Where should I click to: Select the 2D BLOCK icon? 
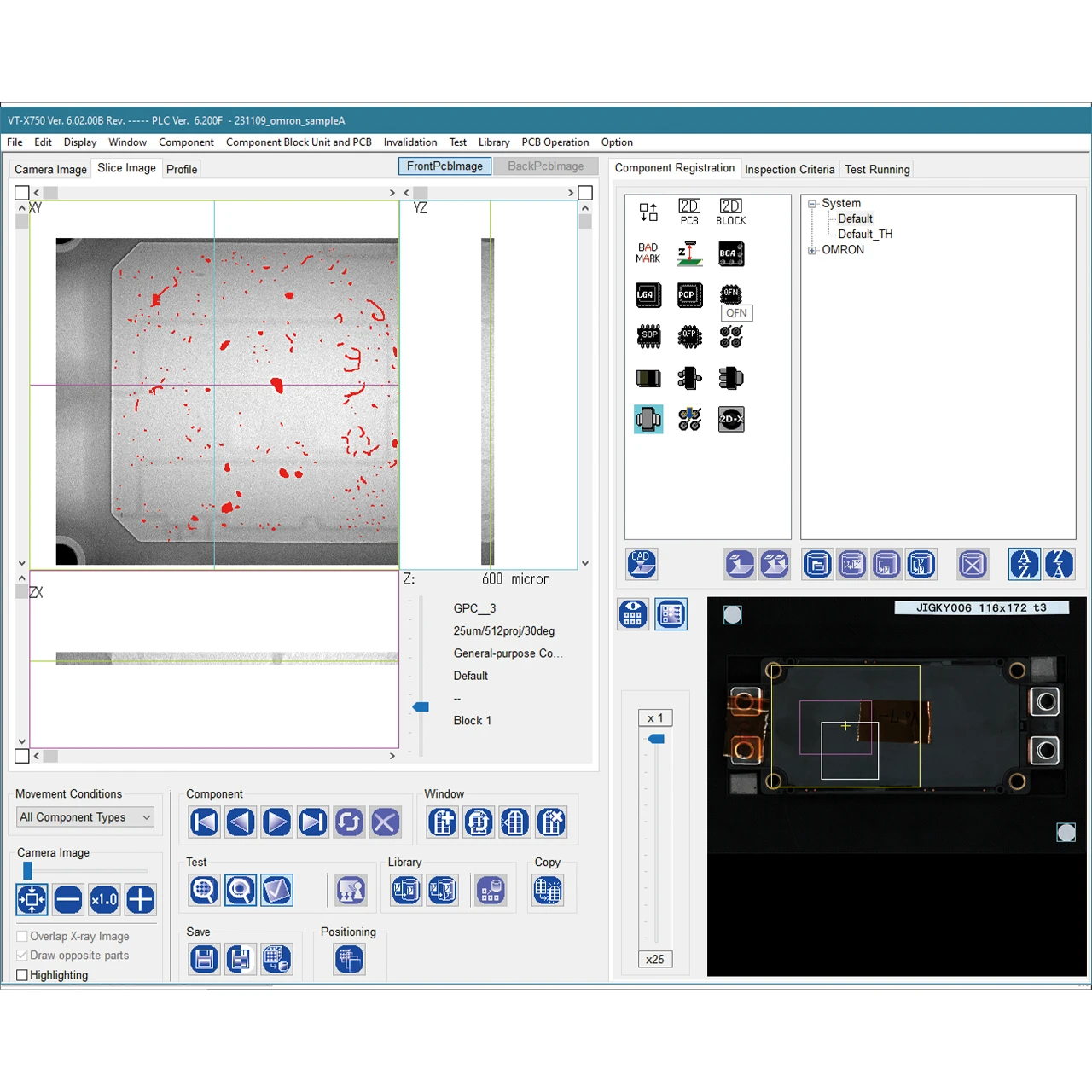tap(731, 212)
